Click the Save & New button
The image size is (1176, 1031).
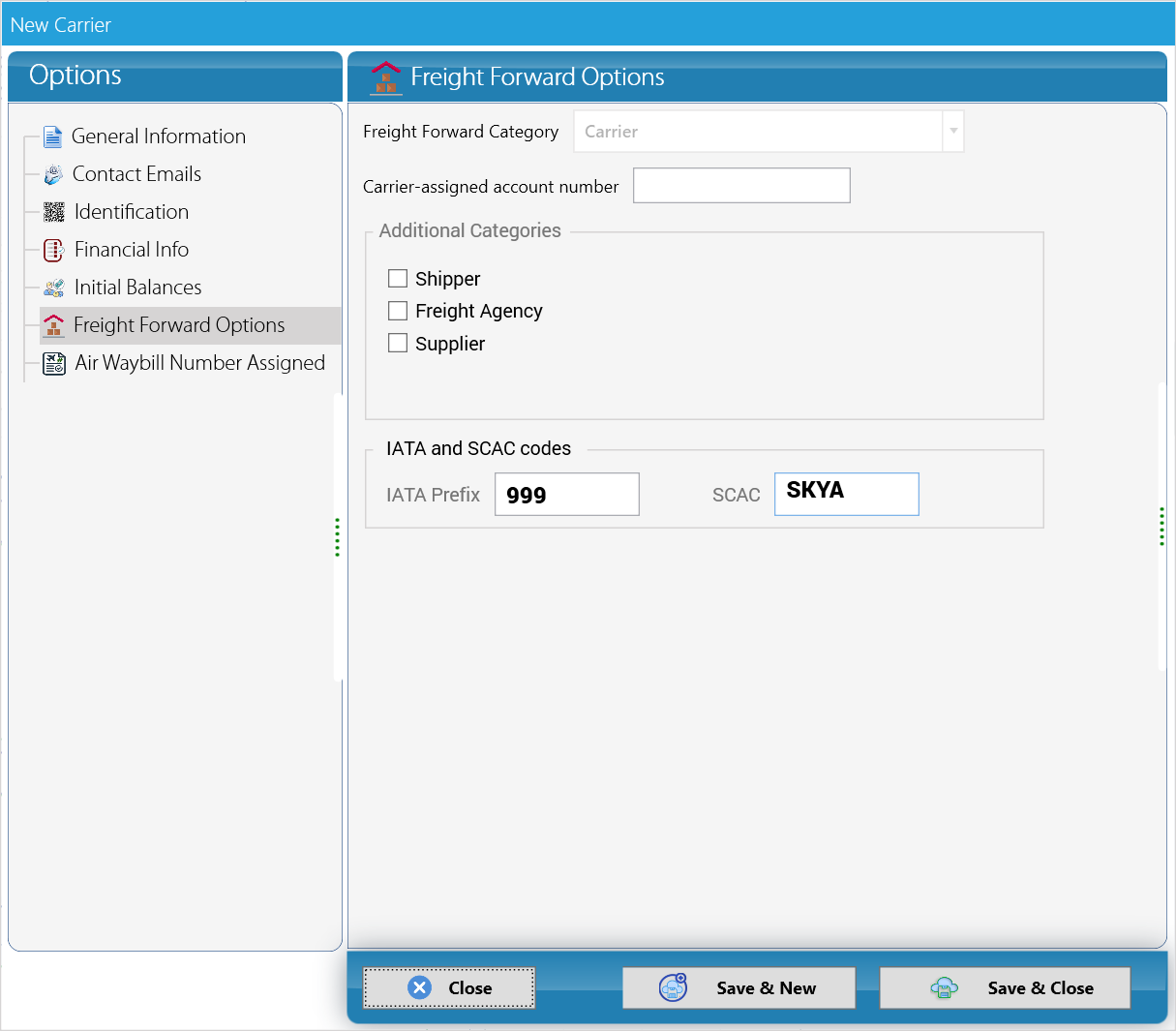coord(739,987)
